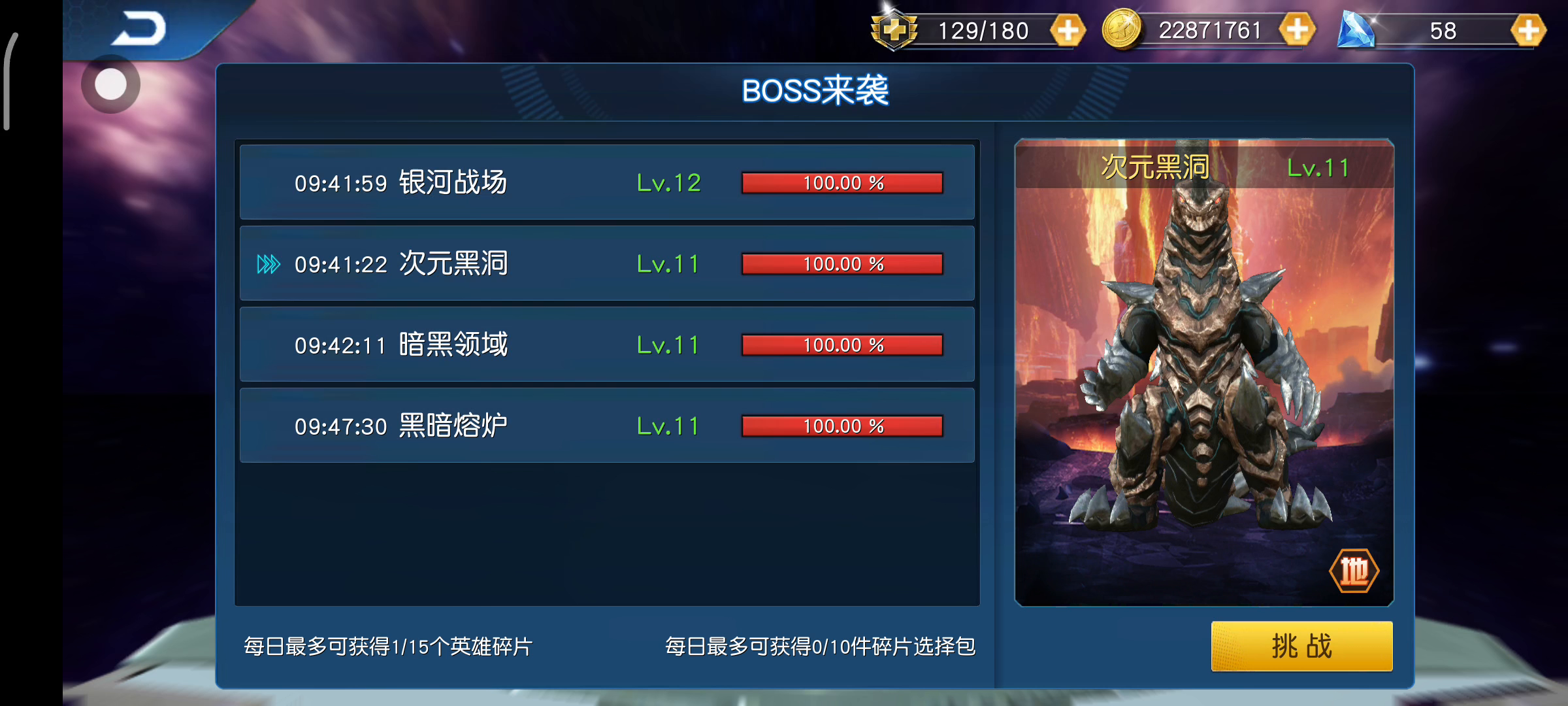1568x706 pixels.
Task: Tap the stamina shield badge icon
Action: [894, 29]
